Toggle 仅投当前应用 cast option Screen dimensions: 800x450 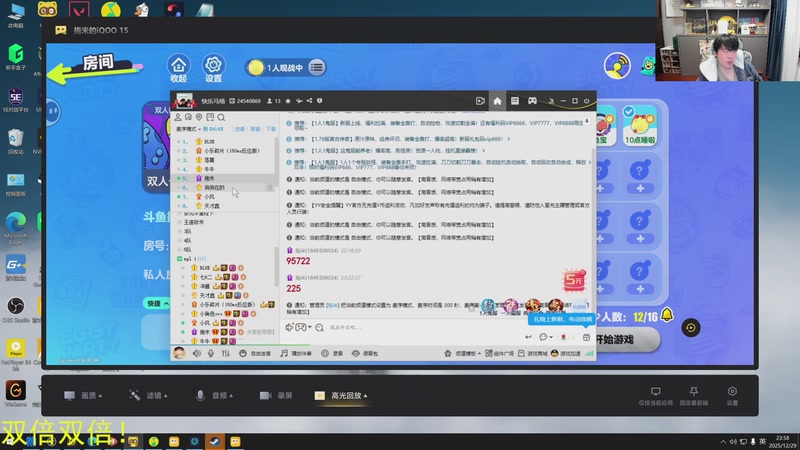656,396
